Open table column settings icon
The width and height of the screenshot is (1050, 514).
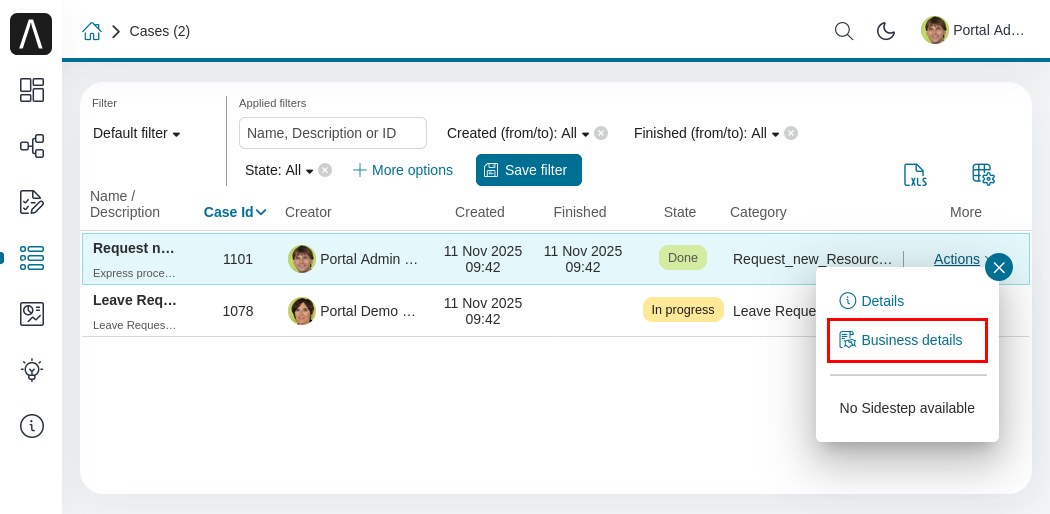click(983, 175)
